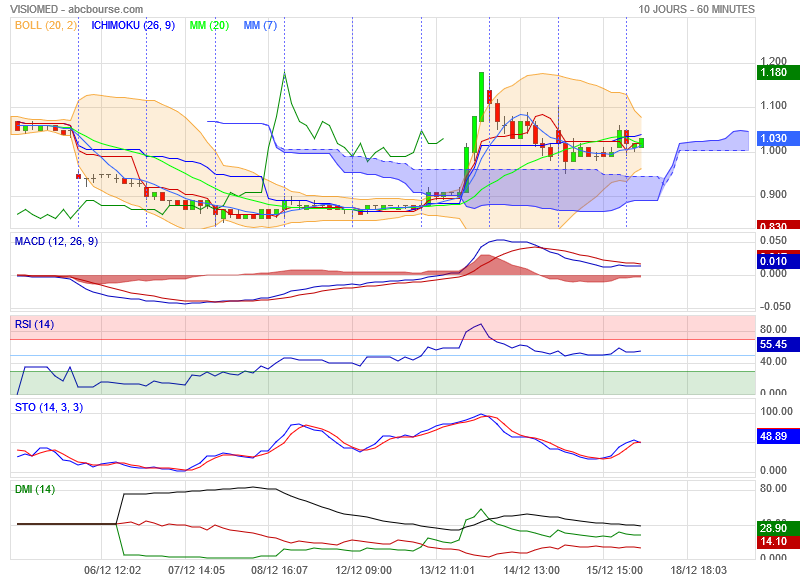Image resolution: width=800 pixels, height=580 pixels.
Task: Click the red 14.10 DMI value tag
Action: [x=773, y=541]
